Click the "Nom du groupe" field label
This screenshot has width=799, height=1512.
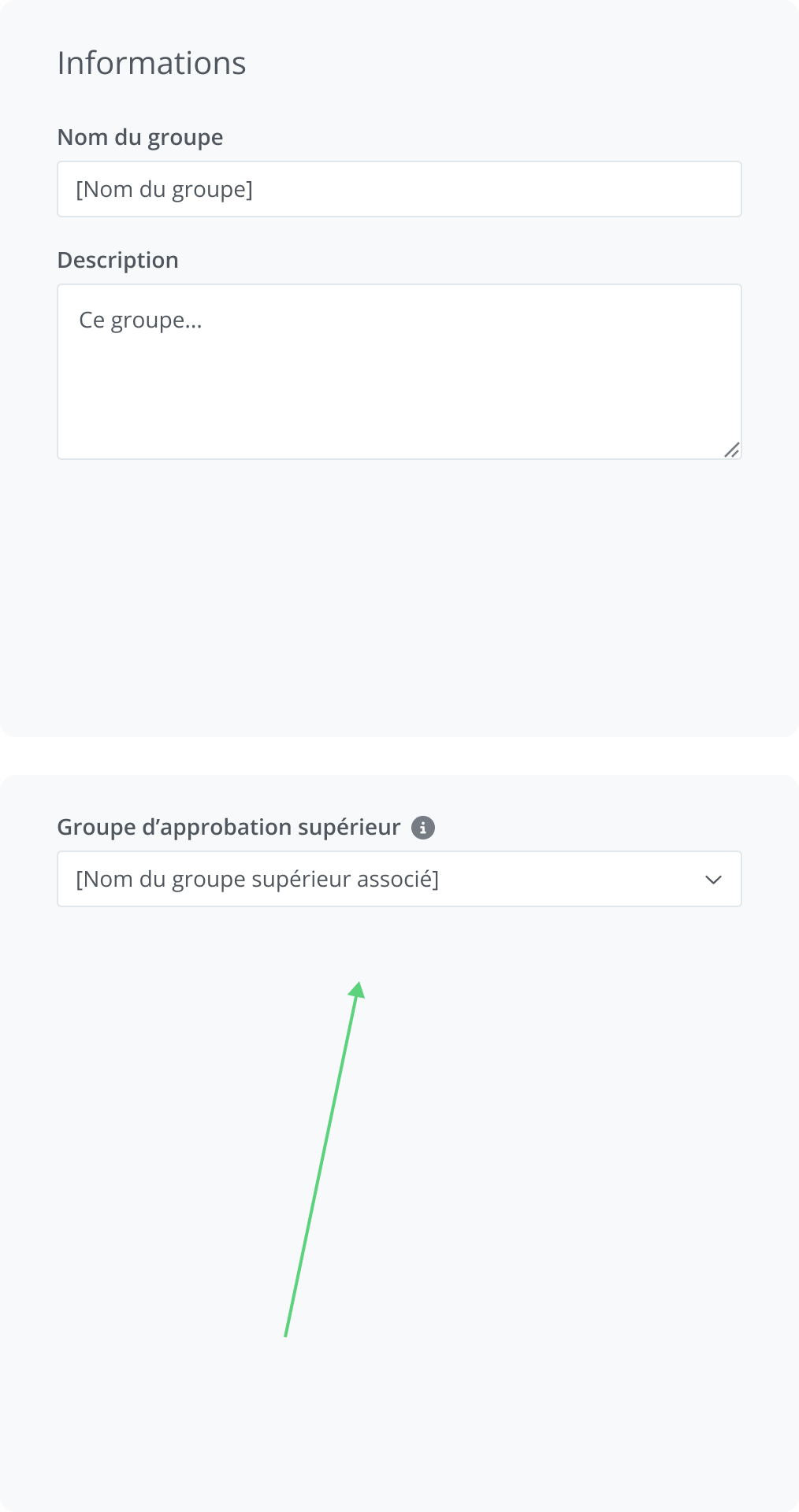(x=140, y=137)
